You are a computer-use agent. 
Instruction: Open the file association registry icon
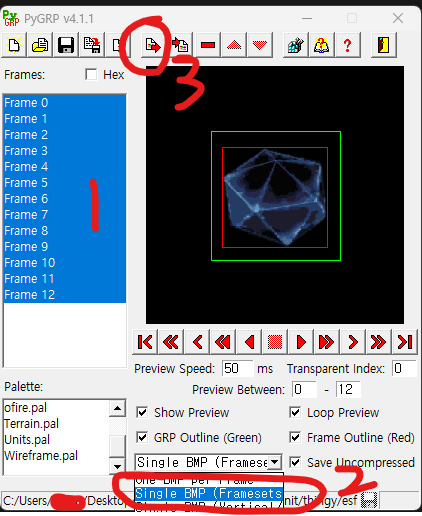pos(295,45)
